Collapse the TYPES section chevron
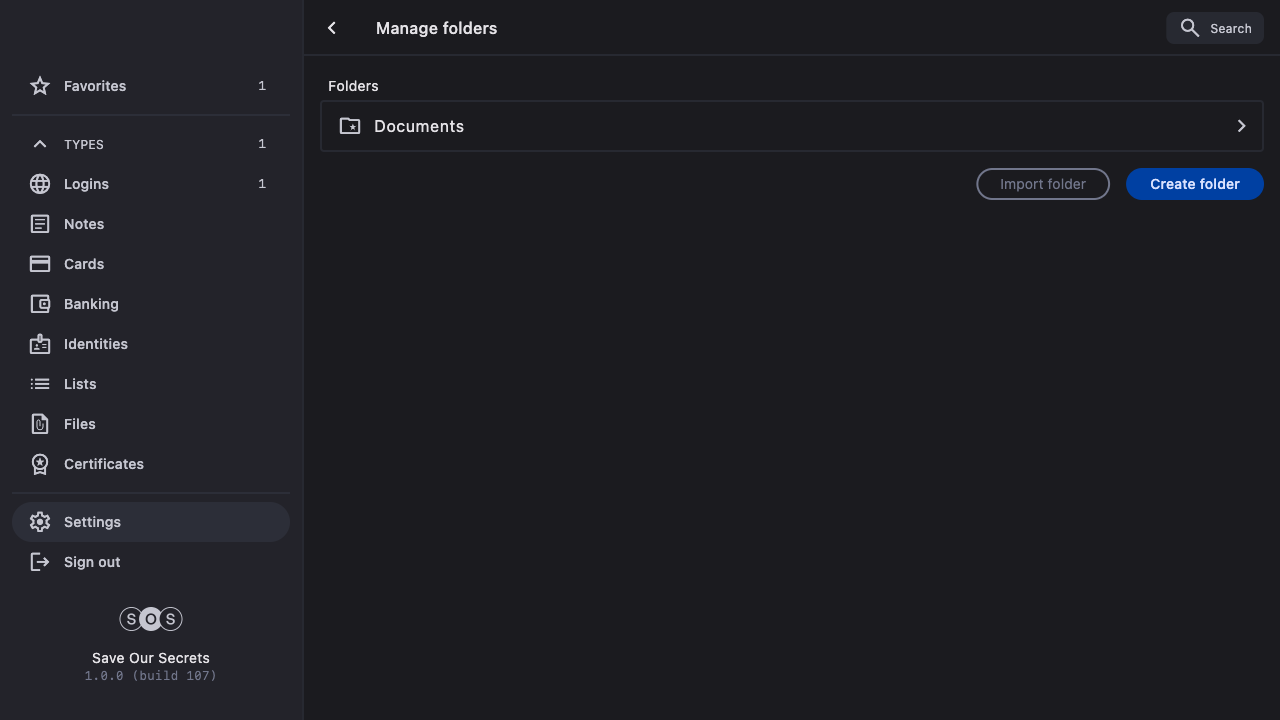This screenshot has height=720, width=1280. (40, 144)
